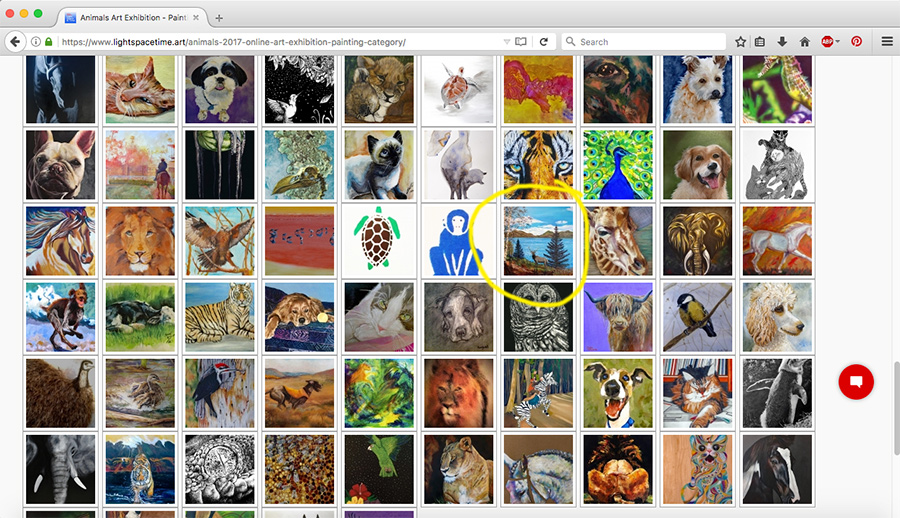Open the giraffe painting thumbnail
Screen dimensions: 900x518
tap(618, 241)
